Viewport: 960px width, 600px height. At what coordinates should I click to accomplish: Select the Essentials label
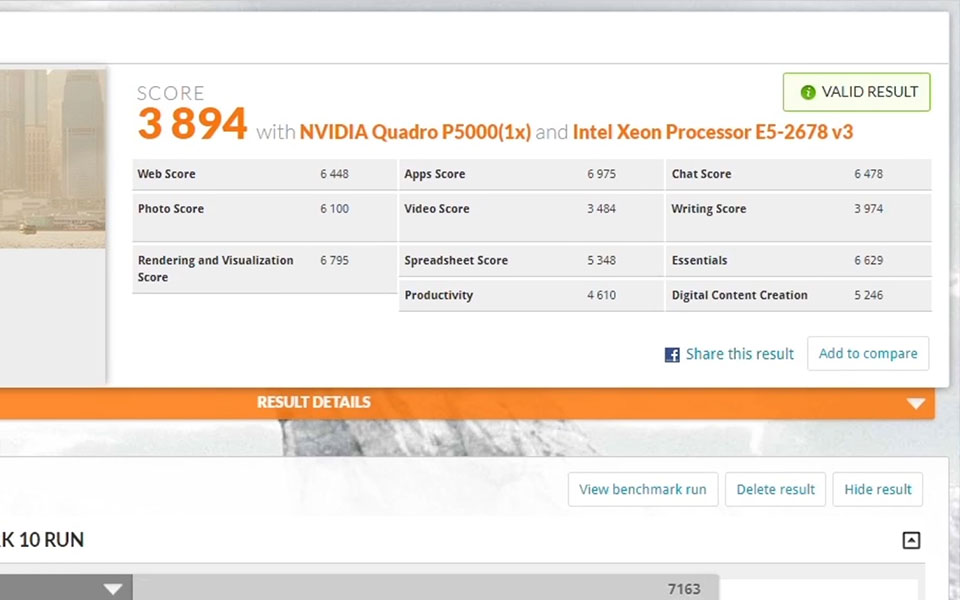(x=700, y=260)
